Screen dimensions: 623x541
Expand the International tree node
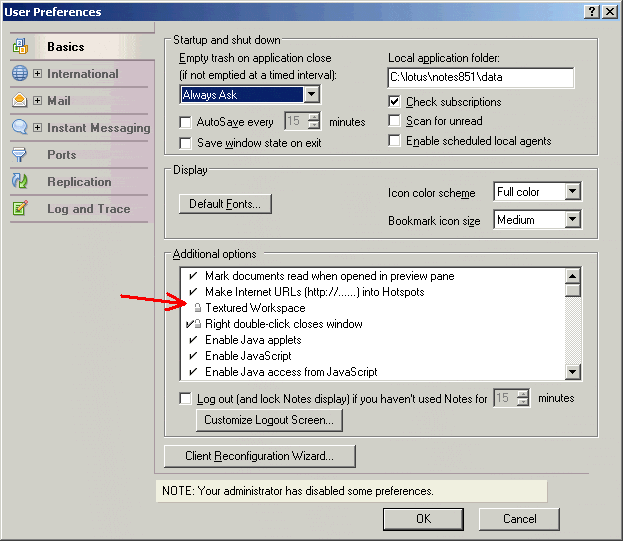tap(38, 74)
